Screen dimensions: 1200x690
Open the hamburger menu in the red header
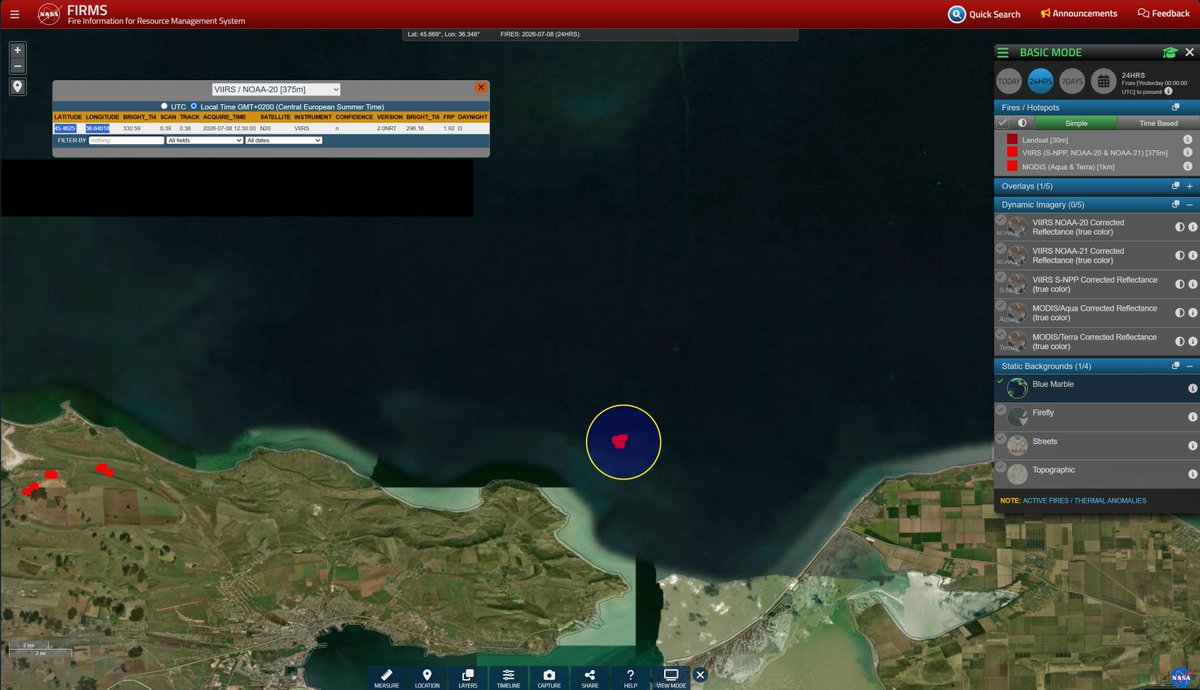coord(14,14)
